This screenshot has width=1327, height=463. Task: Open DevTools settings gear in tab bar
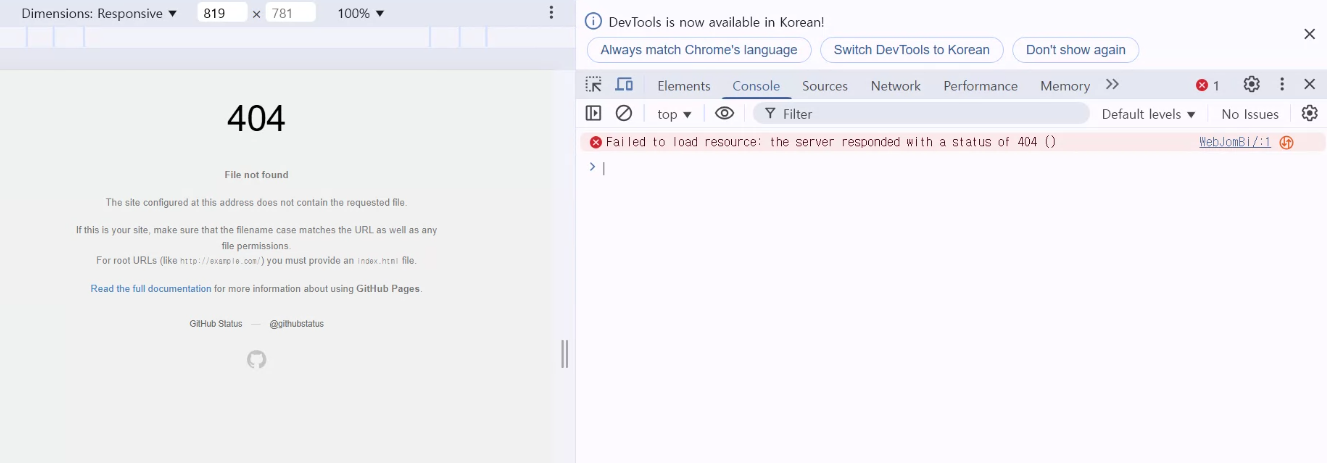click(x=1251, y=85)
